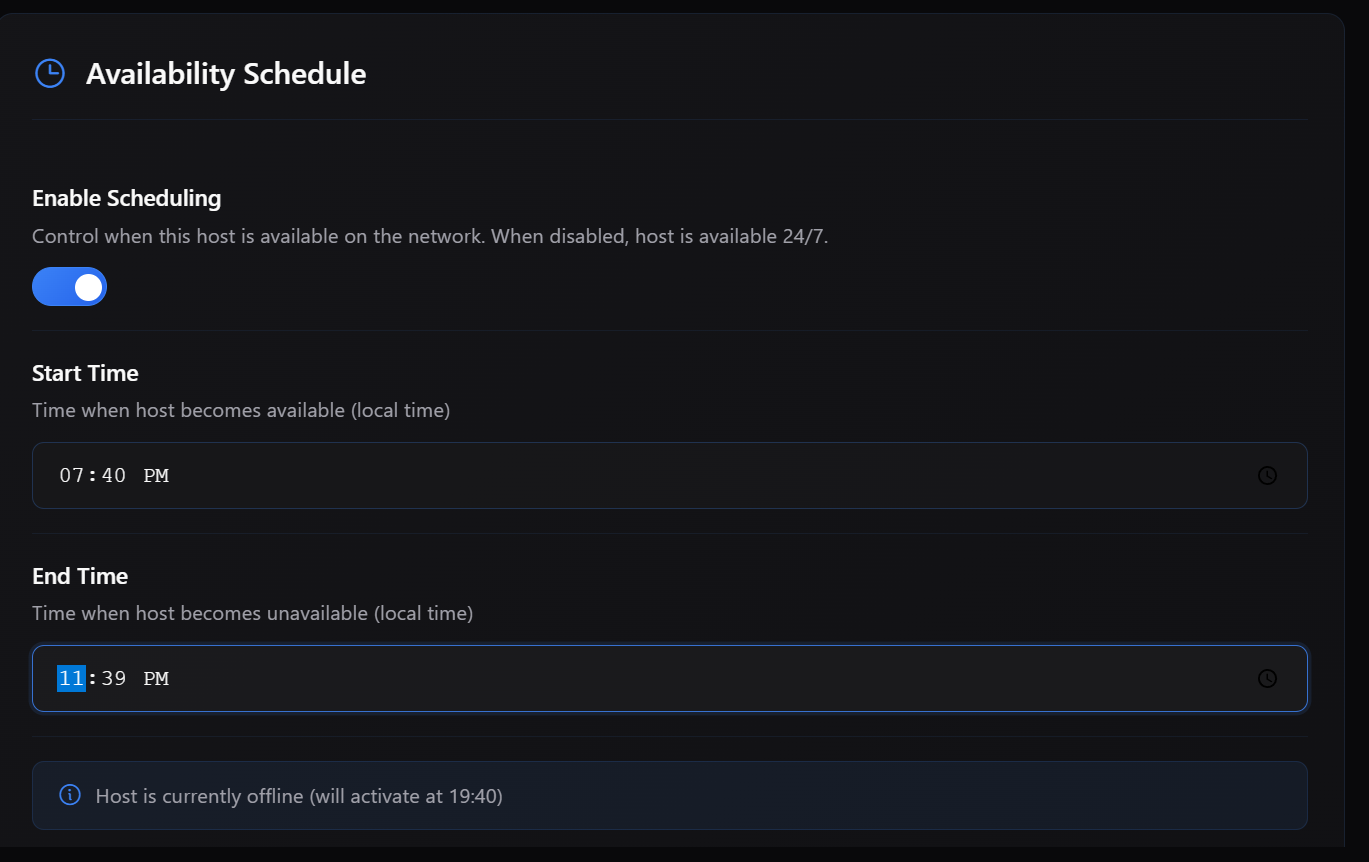
Task: Click the Enable Scheduling switch knob
Action: click(86, 286)
